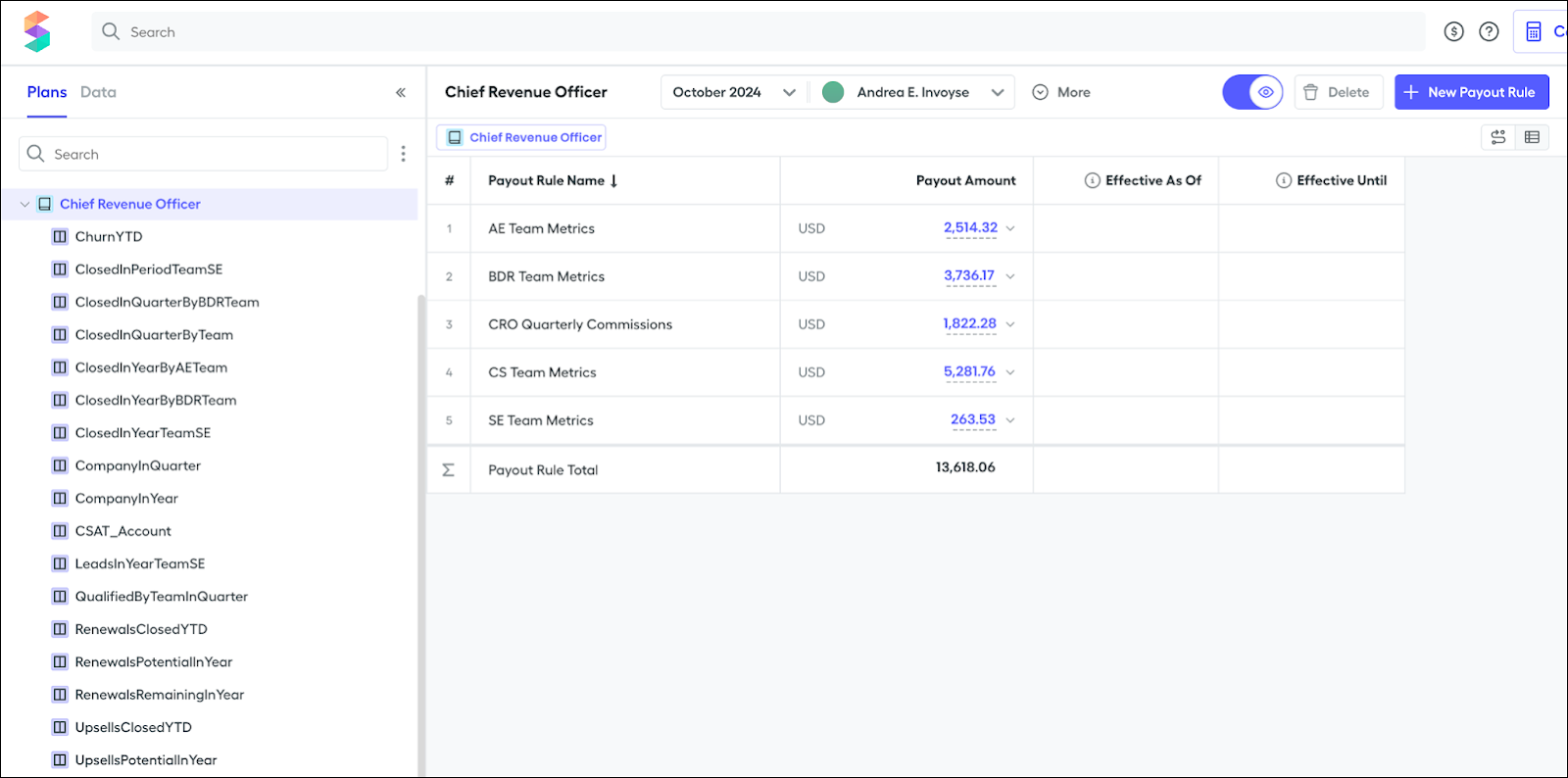
Task: Toggle the eye visibility switch
Action: (1252, 92)
